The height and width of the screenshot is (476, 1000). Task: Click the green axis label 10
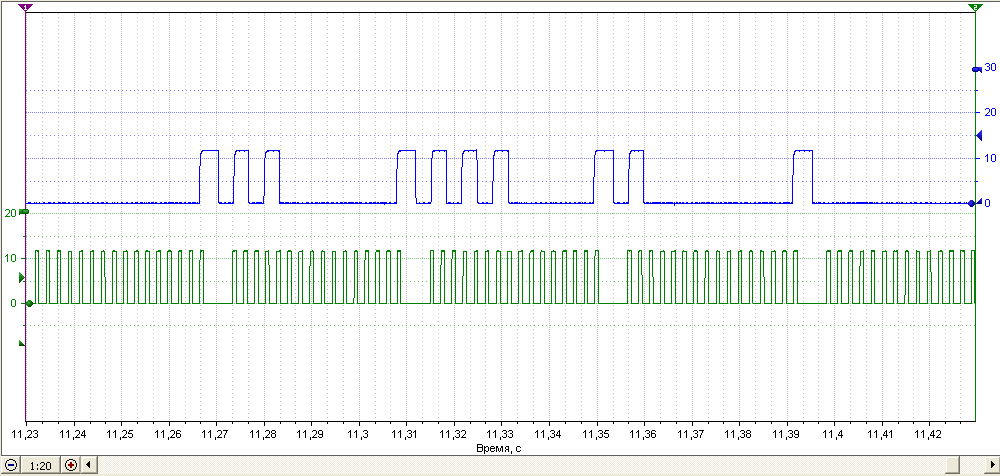pos(10,258)
